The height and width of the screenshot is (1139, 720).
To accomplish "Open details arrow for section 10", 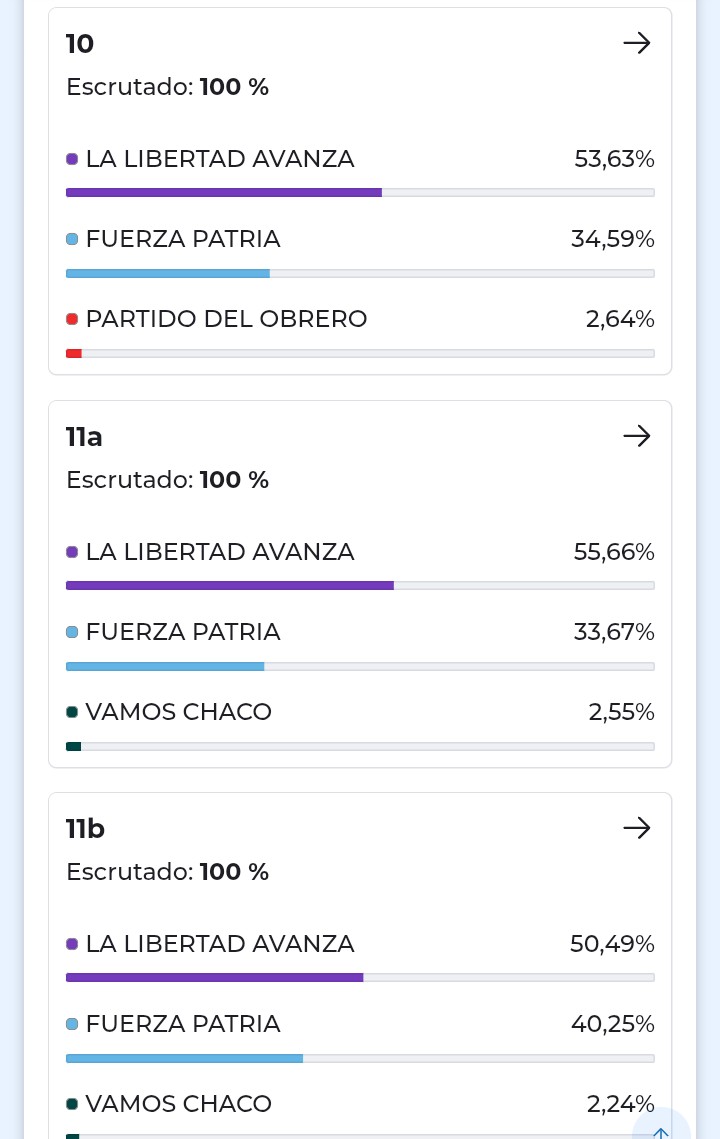I will (x=636, y=43).
